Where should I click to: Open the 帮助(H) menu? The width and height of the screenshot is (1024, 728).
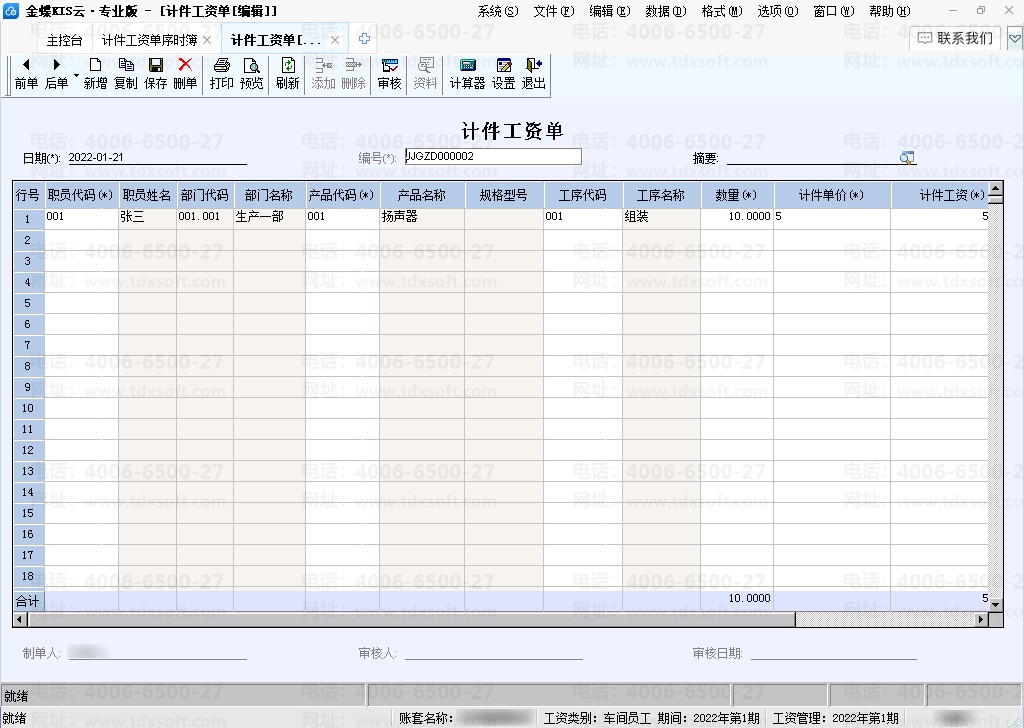coord(889,11)
